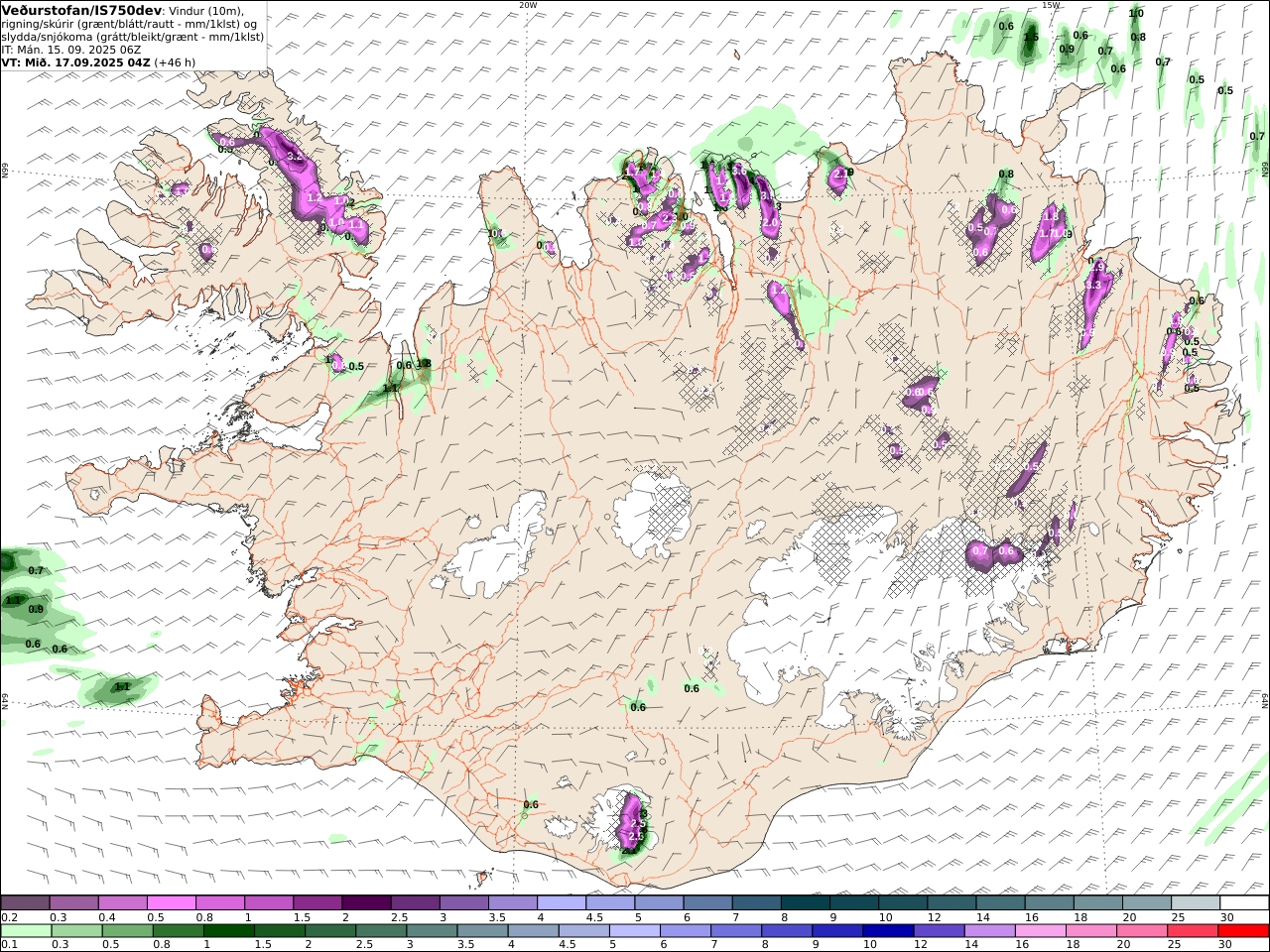Viewport: 1270px width, 952px height.
Task: Click the Veðurstofan/IS750dev title text
Action: pos(82,9)
